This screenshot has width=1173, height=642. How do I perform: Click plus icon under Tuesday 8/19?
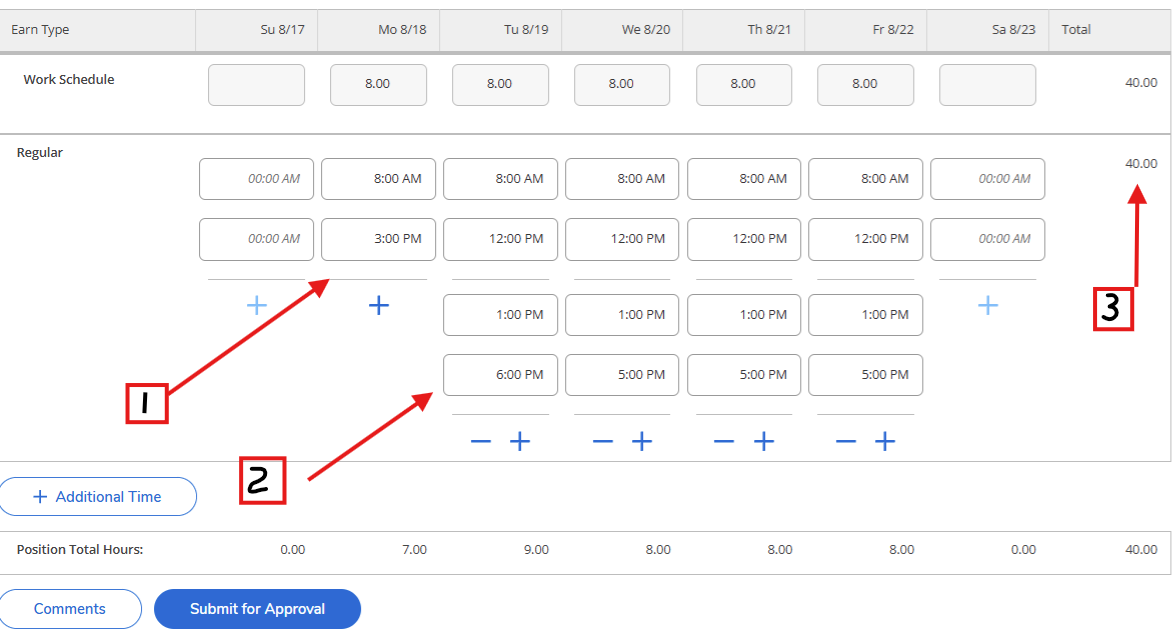point(520,441)
